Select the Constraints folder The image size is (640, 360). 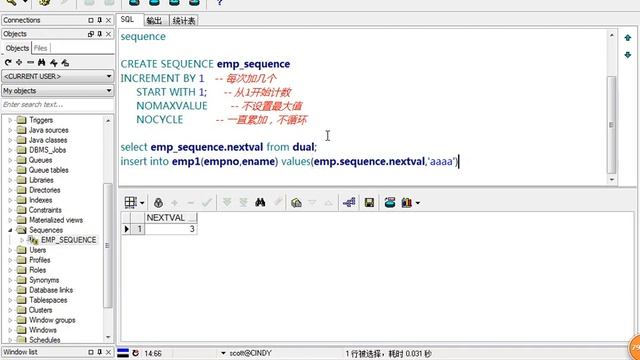point(45,210)
